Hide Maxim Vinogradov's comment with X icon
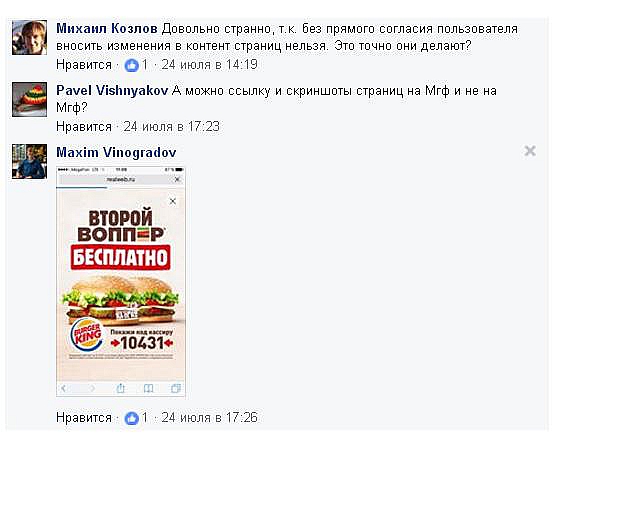This screenshot has height=512, width=640. pos(530,151)
